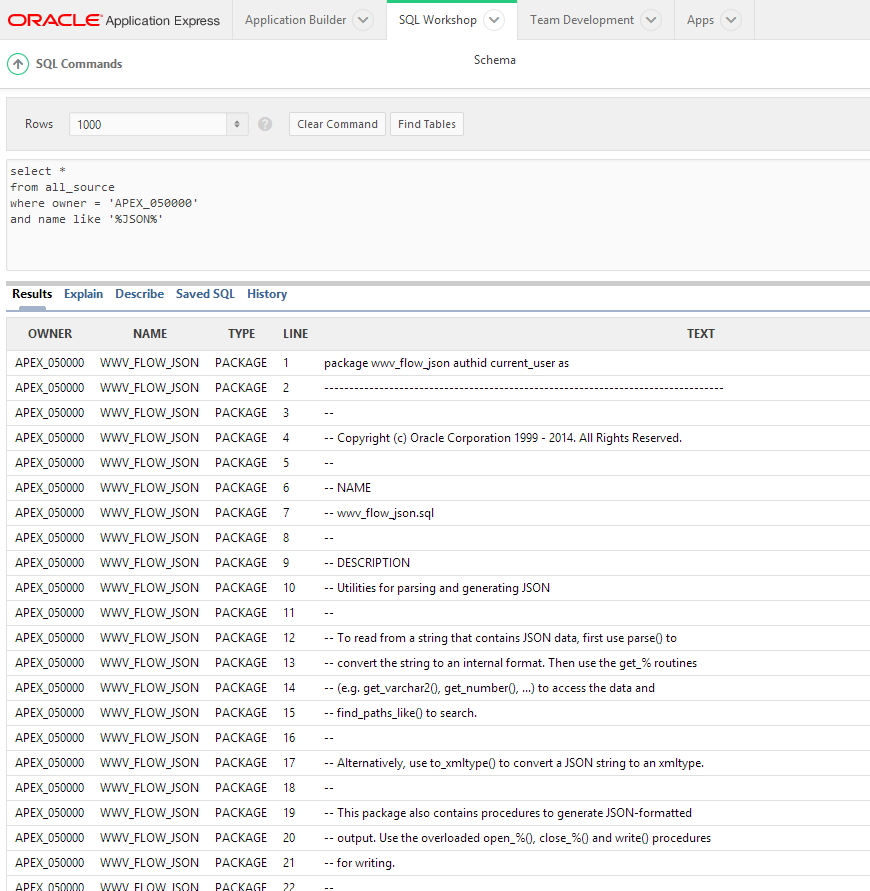Screen dimensions: 870x891
Task: Click the TEXT column header
Action: pos(701,334)
